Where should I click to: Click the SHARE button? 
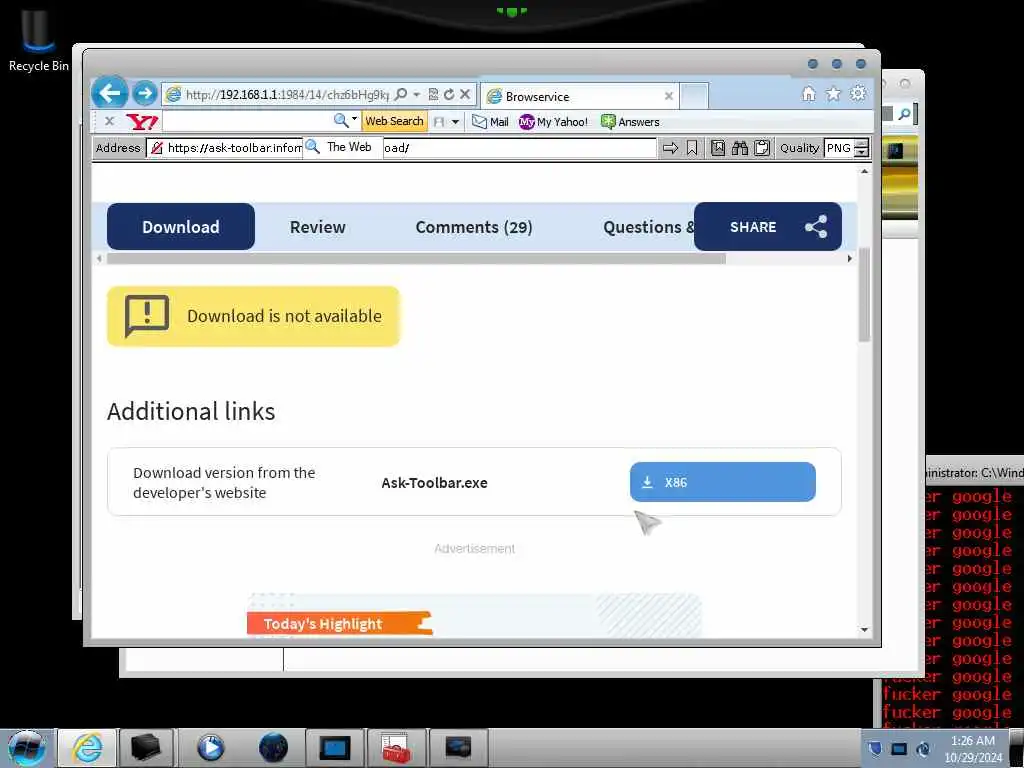[767, 227]
